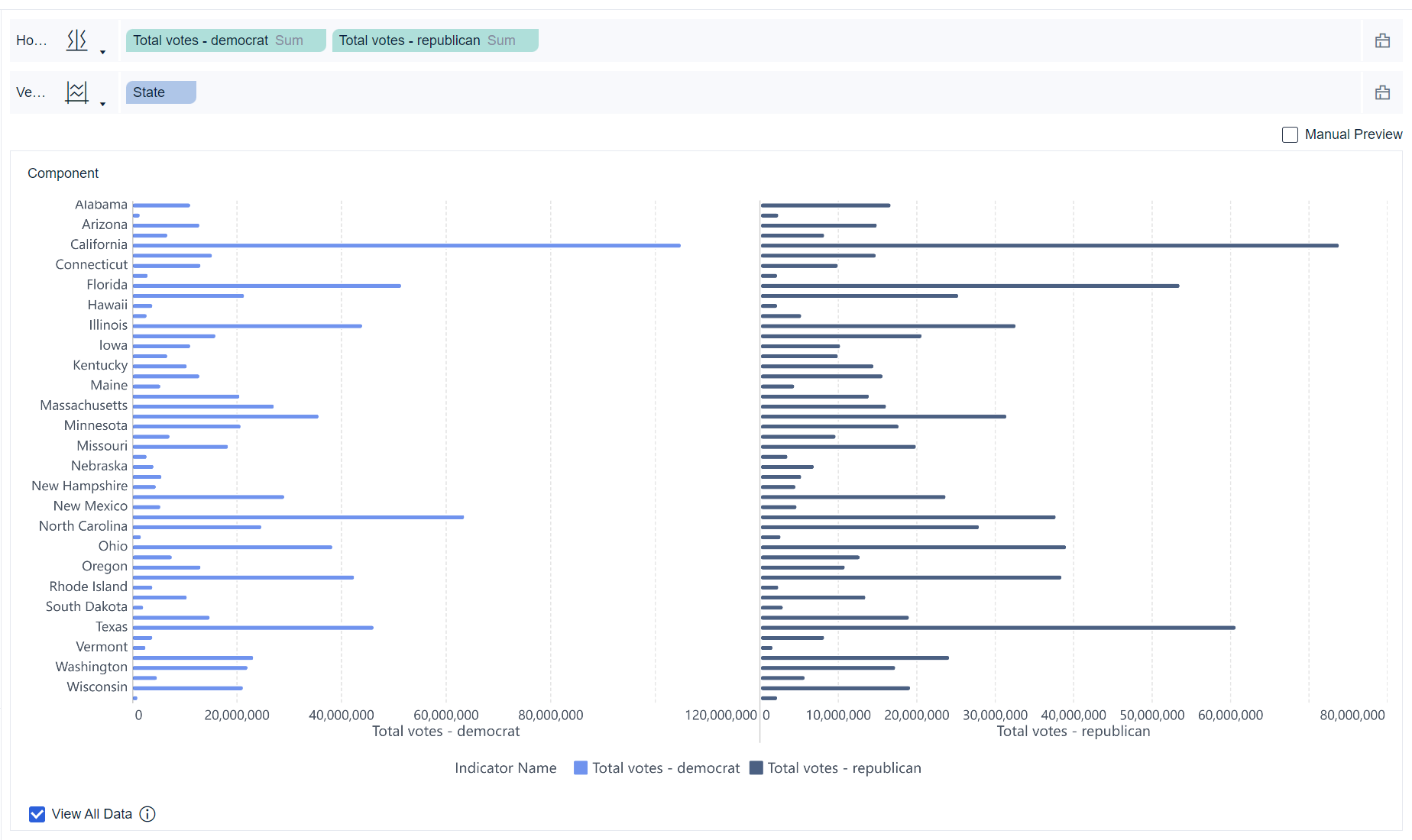The width and height of the screenshot is (1412, 840).
Task: Enable the Manual Preview checkbox
Action: click(1290, 134)
